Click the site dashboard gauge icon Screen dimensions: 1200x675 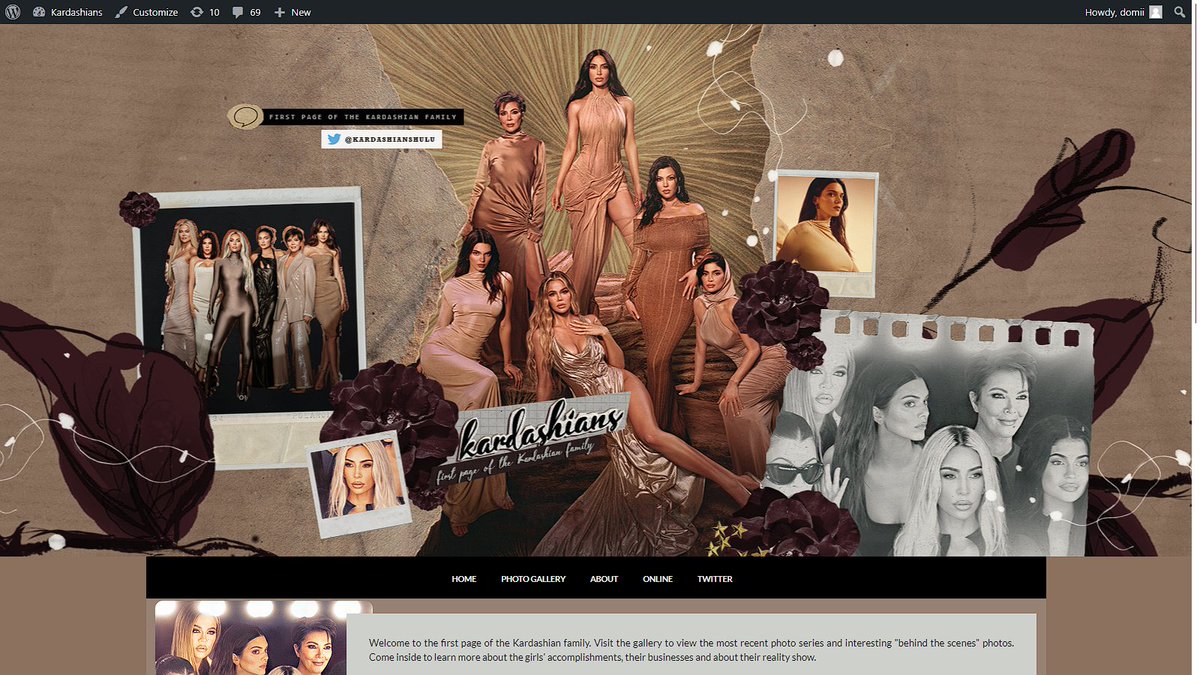pyautogui.click(x=39, y=12)
